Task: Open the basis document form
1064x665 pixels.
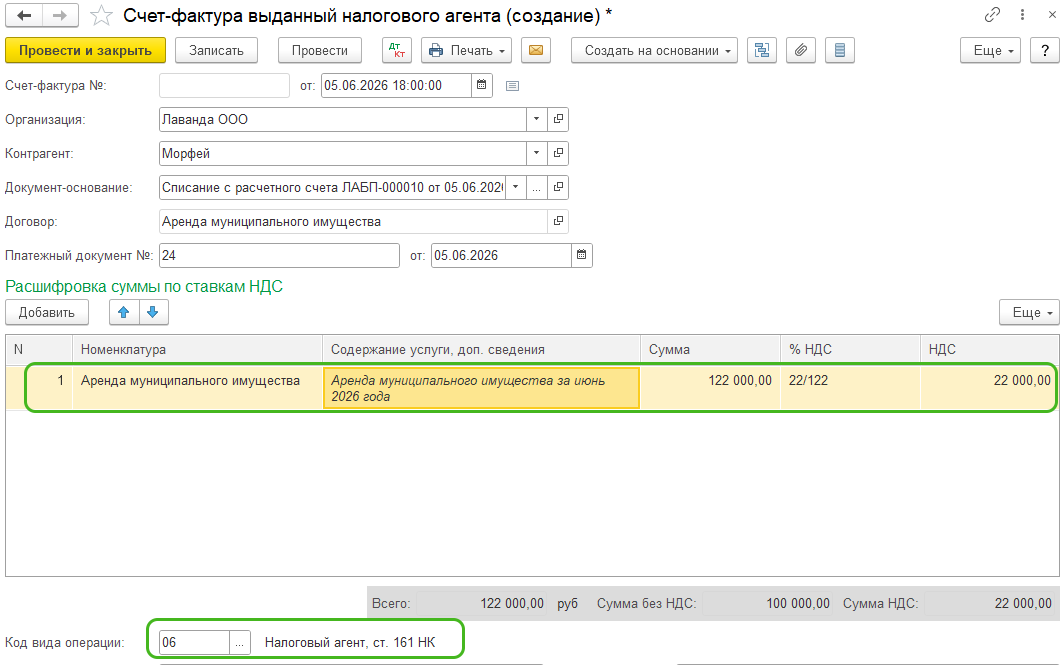Action: point(558,187)
